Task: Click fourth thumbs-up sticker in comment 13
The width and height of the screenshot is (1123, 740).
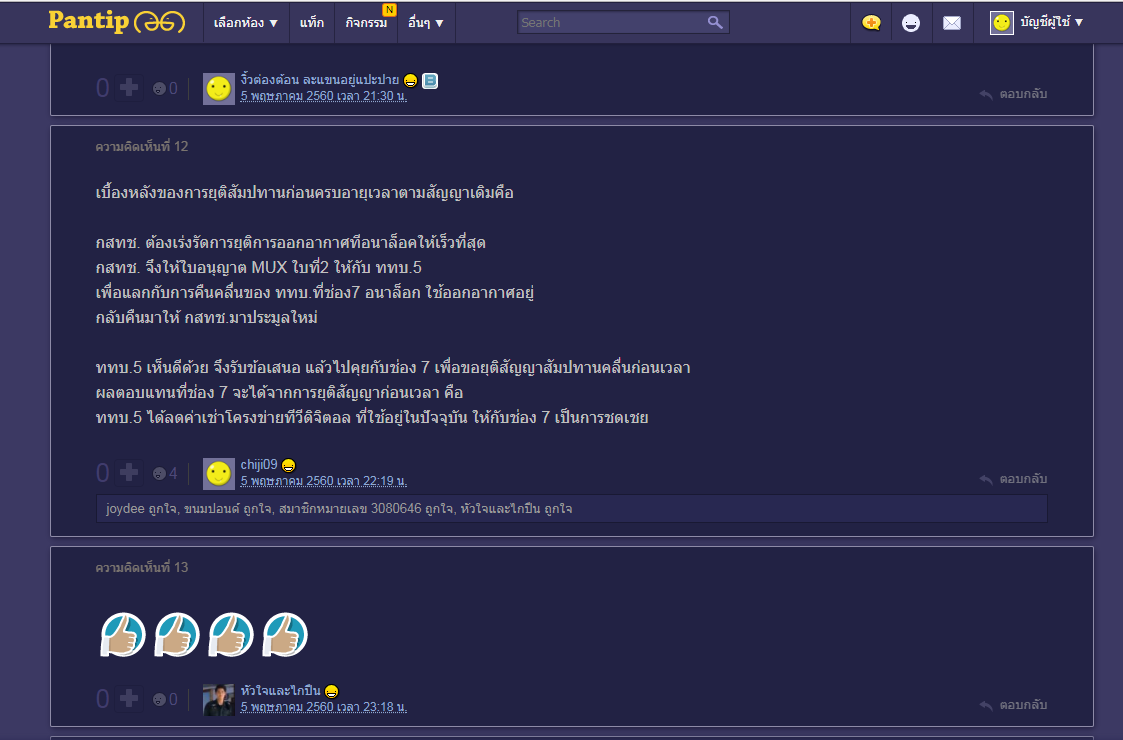Action: pos(284,635)
